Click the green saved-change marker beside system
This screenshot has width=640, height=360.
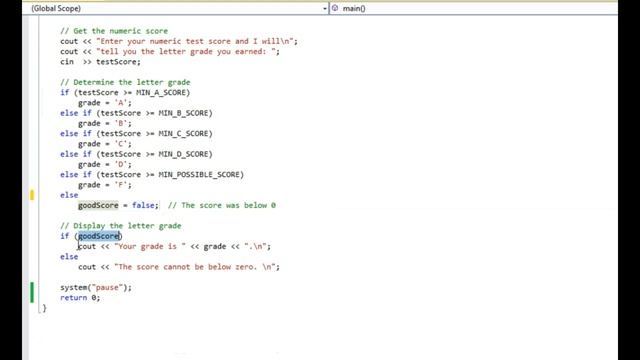32,293
